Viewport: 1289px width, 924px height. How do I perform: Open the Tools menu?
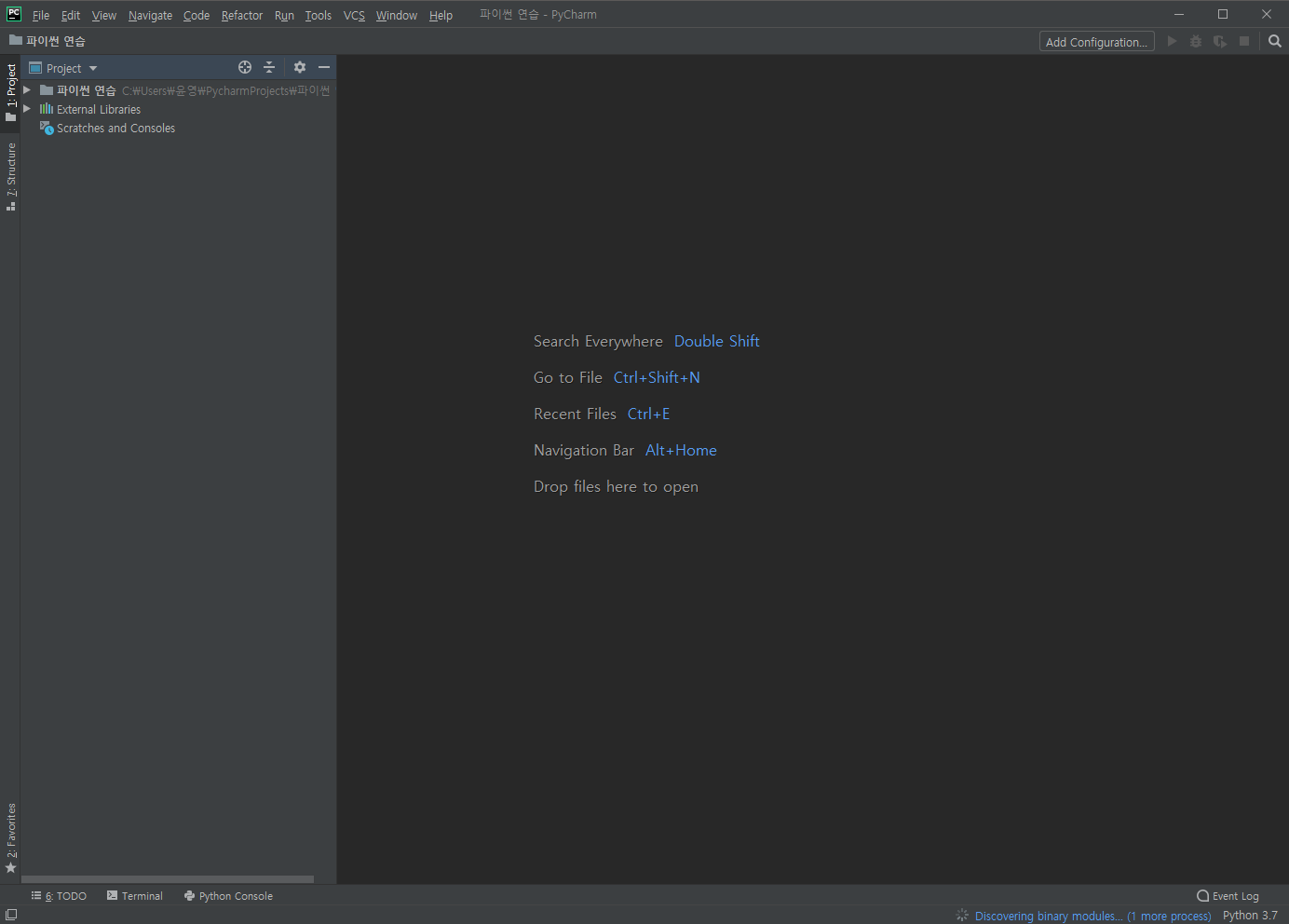pos(319,15)
